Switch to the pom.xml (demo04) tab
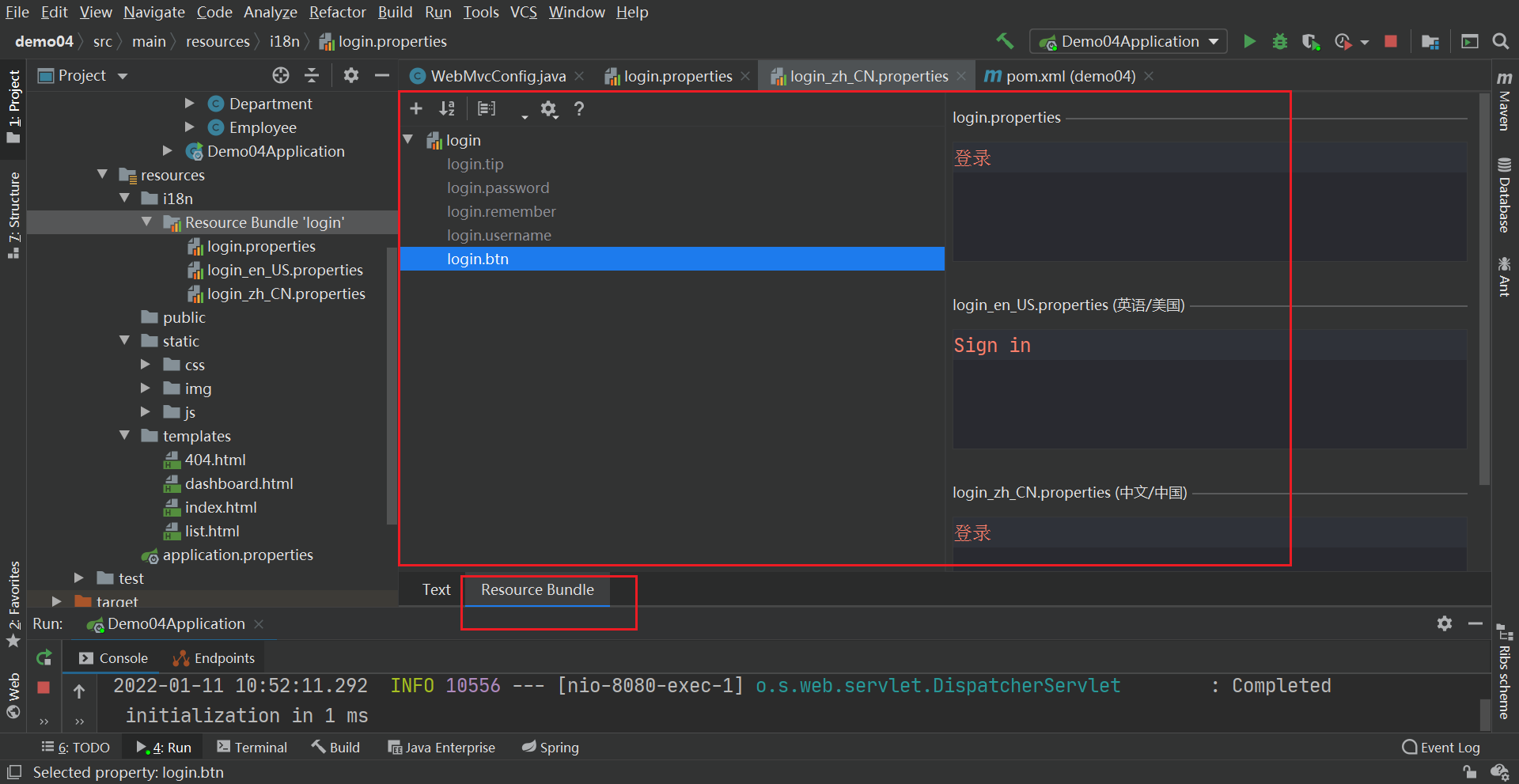The height and width of the screenshot is (784, 1519). coord(1070,76)
